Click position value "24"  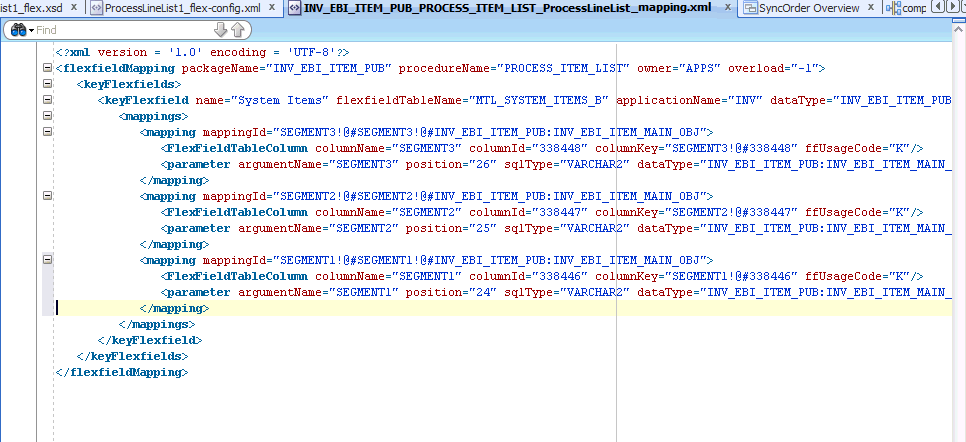point(485,293)
